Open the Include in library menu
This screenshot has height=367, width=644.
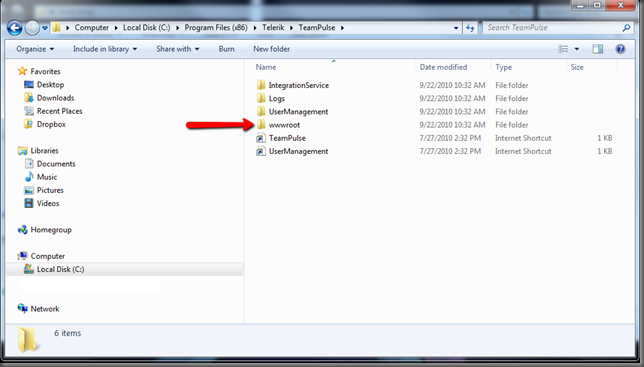[105, 49]
